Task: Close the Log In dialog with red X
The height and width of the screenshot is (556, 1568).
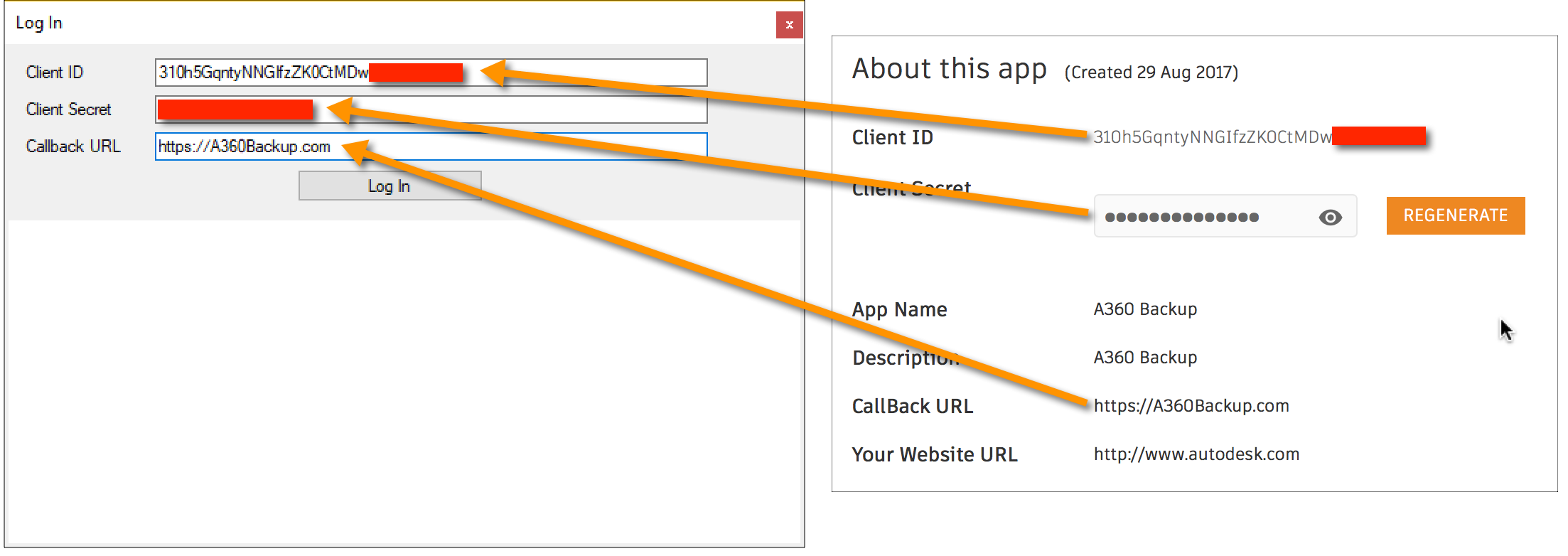Action: point(789,25)
